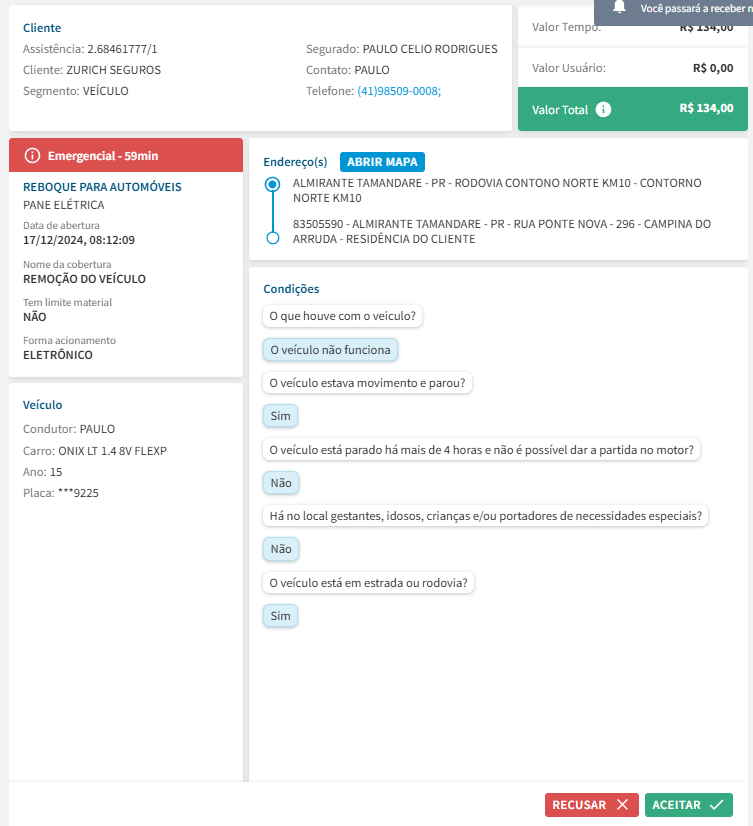Image resolution: width=753 pixels, height=826 pixels.
Task: Click the notification toast message
Action: (x=690, y=8)
